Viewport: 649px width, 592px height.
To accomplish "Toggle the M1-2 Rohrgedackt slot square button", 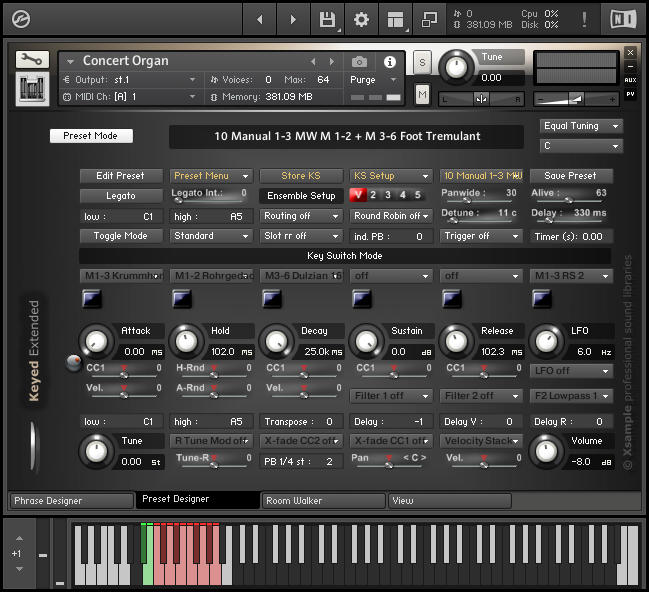I will [x=182, y=299].
